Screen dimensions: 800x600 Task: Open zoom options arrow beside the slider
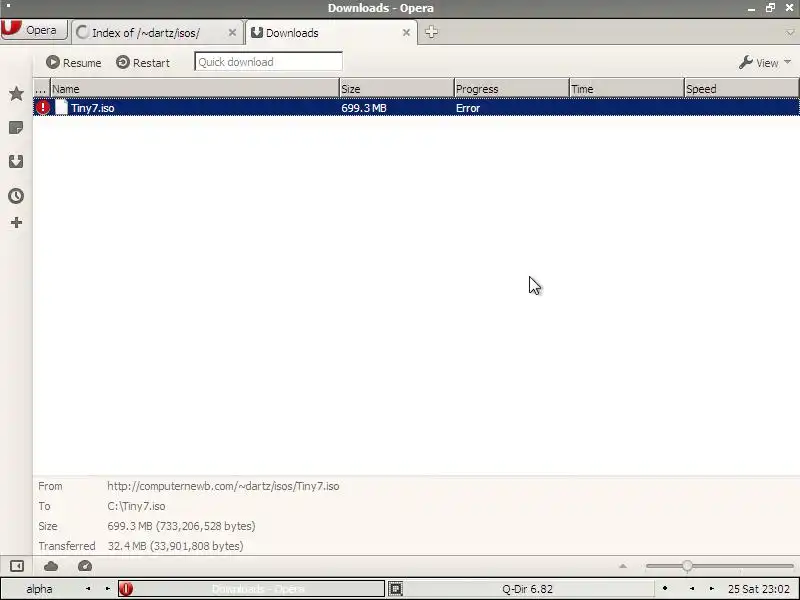point(623,566)
